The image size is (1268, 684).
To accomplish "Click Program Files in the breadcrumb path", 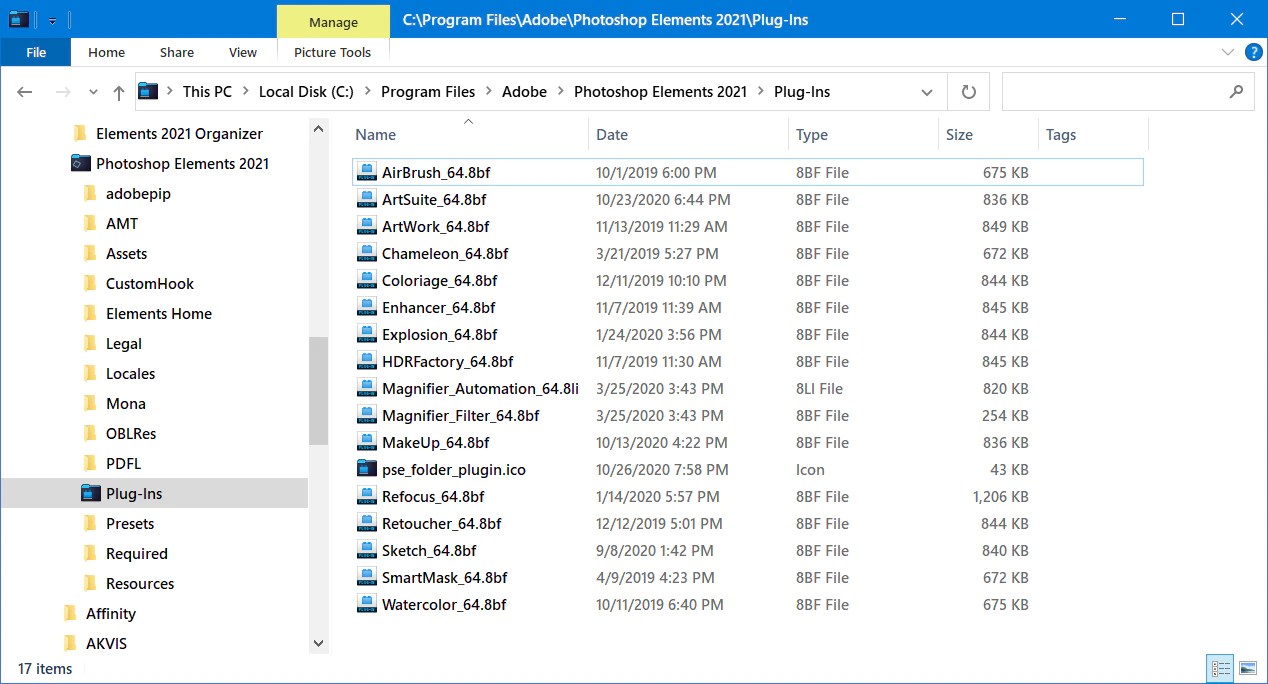I will 428,92.
